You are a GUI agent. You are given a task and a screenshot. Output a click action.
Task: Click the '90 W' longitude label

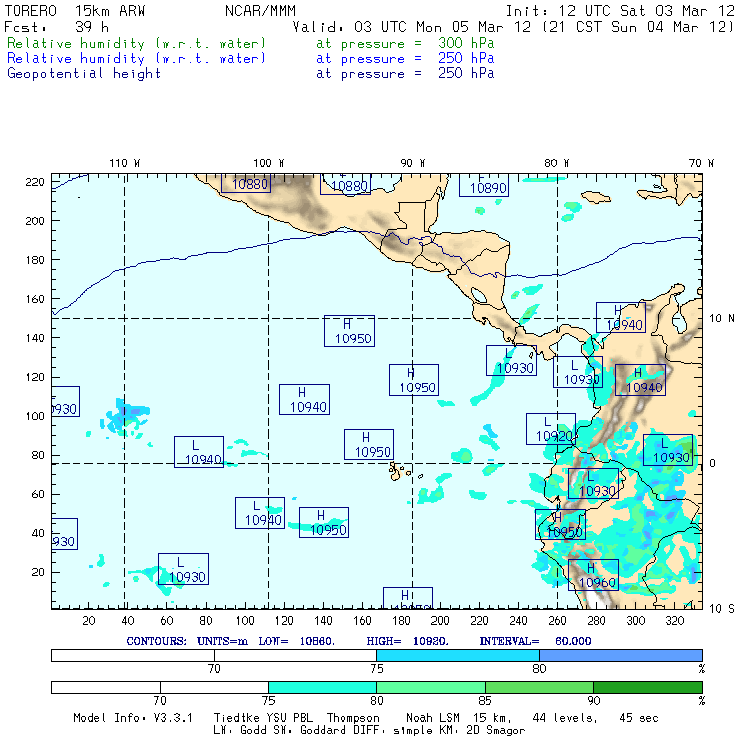(x=412, y=163)
